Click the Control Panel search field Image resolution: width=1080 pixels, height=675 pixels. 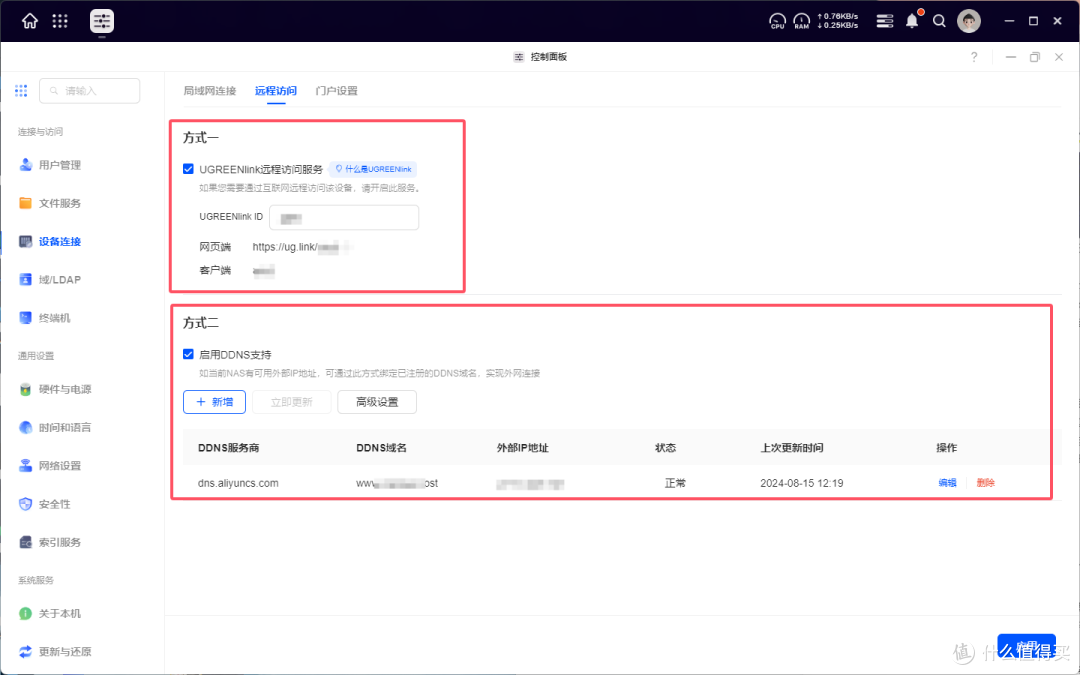click(x=90, y=91)
